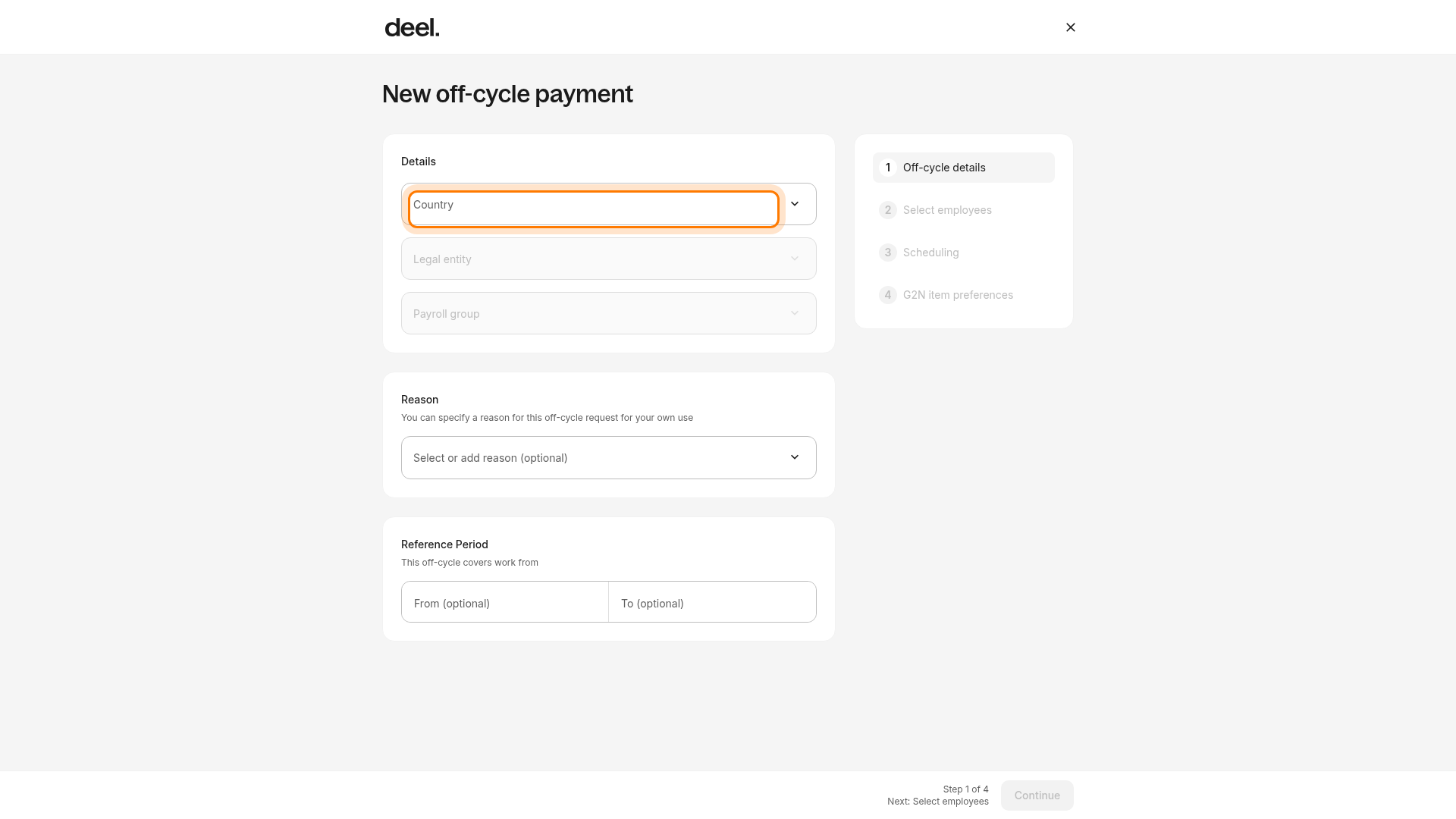The width and height of the screenshot is (1456, 819).
Task: Select the To reference date field
Action: click(712, 602)
